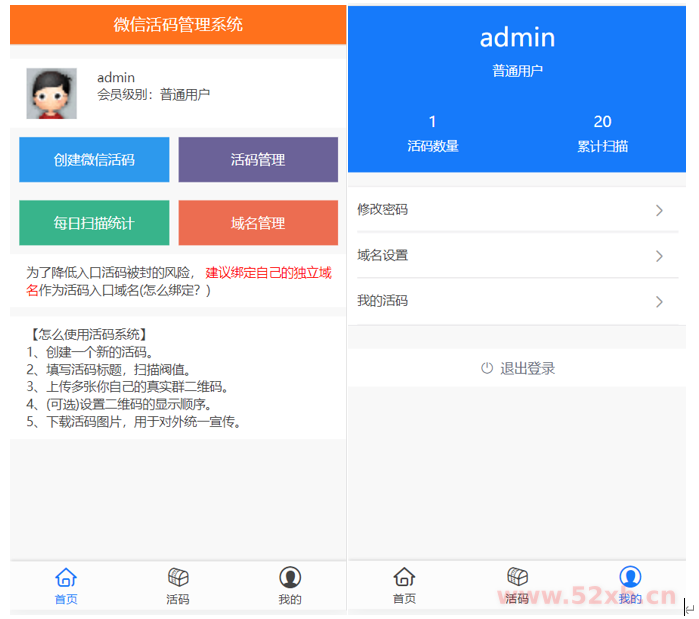Screen dimensions: 699x619
Task: Select the green 每日扫描统计 button
Action: tap(94, 223)
